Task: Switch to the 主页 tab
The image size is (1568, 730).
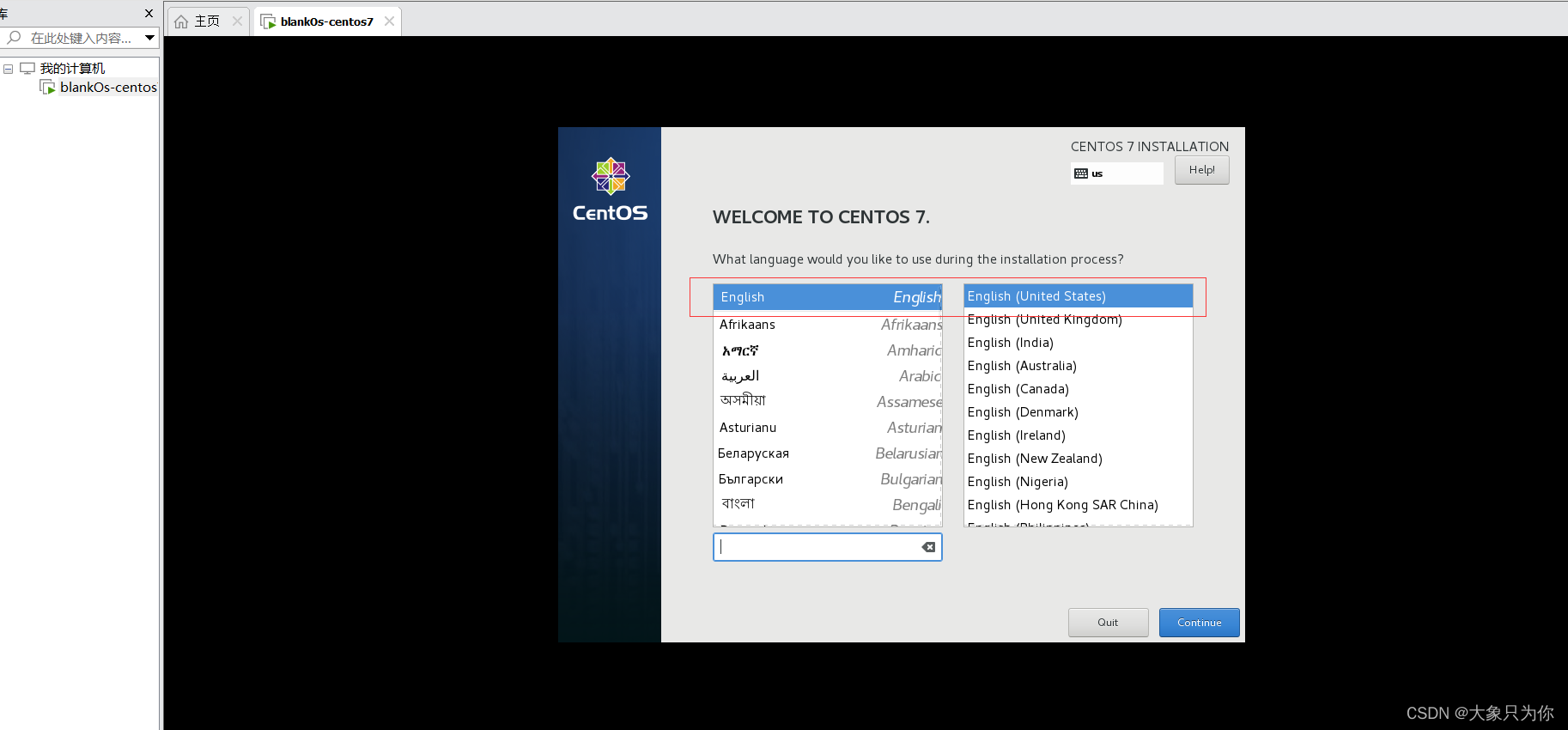Action: tap(208, 21)
